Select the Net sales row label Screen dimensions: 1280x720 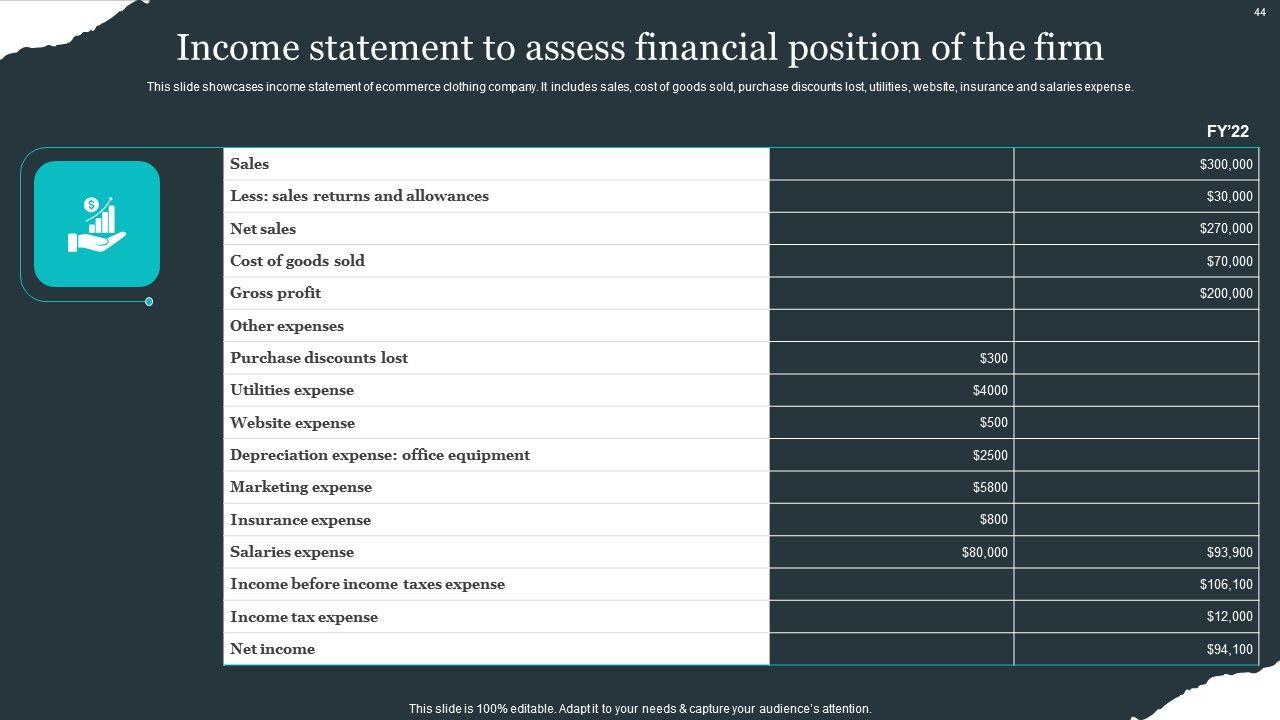pos(263,229)
